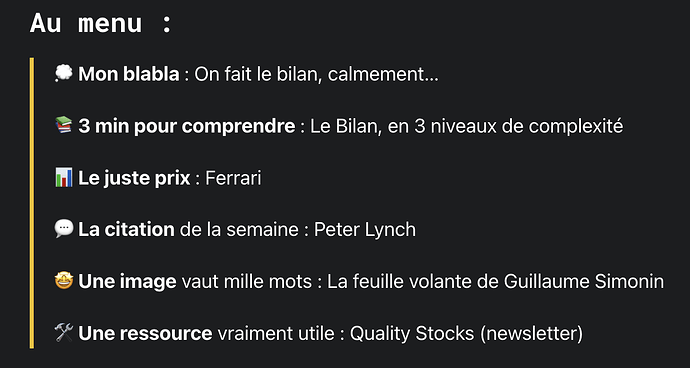Click the yellow vertical quote bar
Screen dimensions: 690x368
(x=32, y=203)
